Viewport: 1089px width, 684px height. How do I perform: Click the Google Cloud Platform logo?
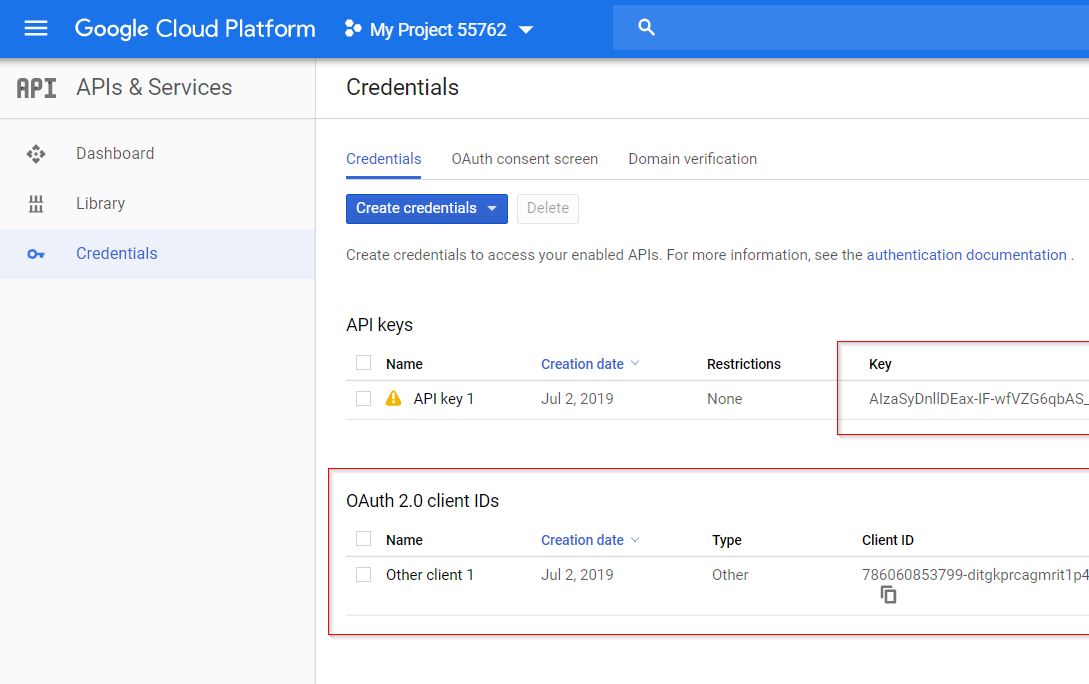coord(195,28)
